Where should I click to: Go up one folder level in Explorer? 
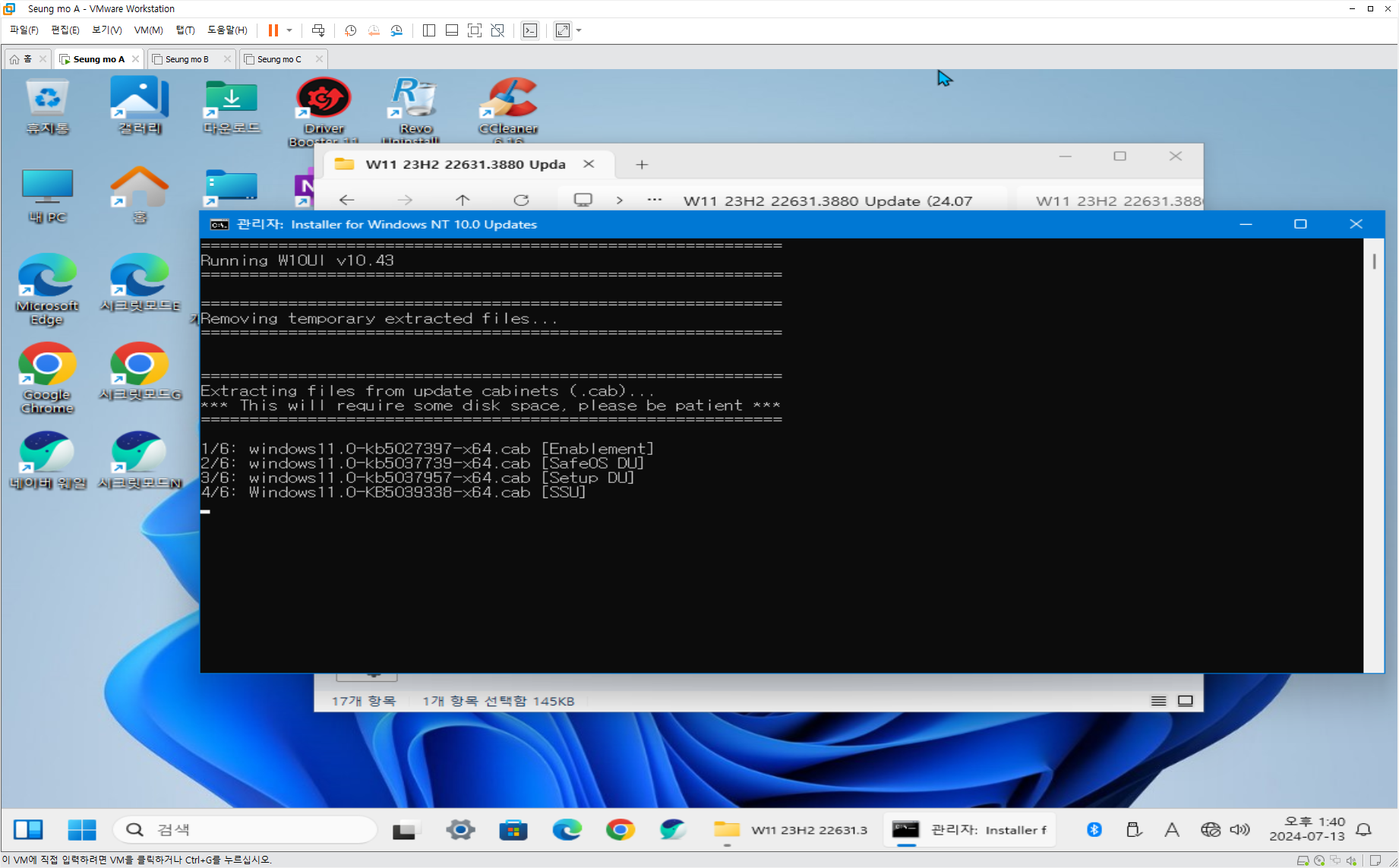(463, 200)
